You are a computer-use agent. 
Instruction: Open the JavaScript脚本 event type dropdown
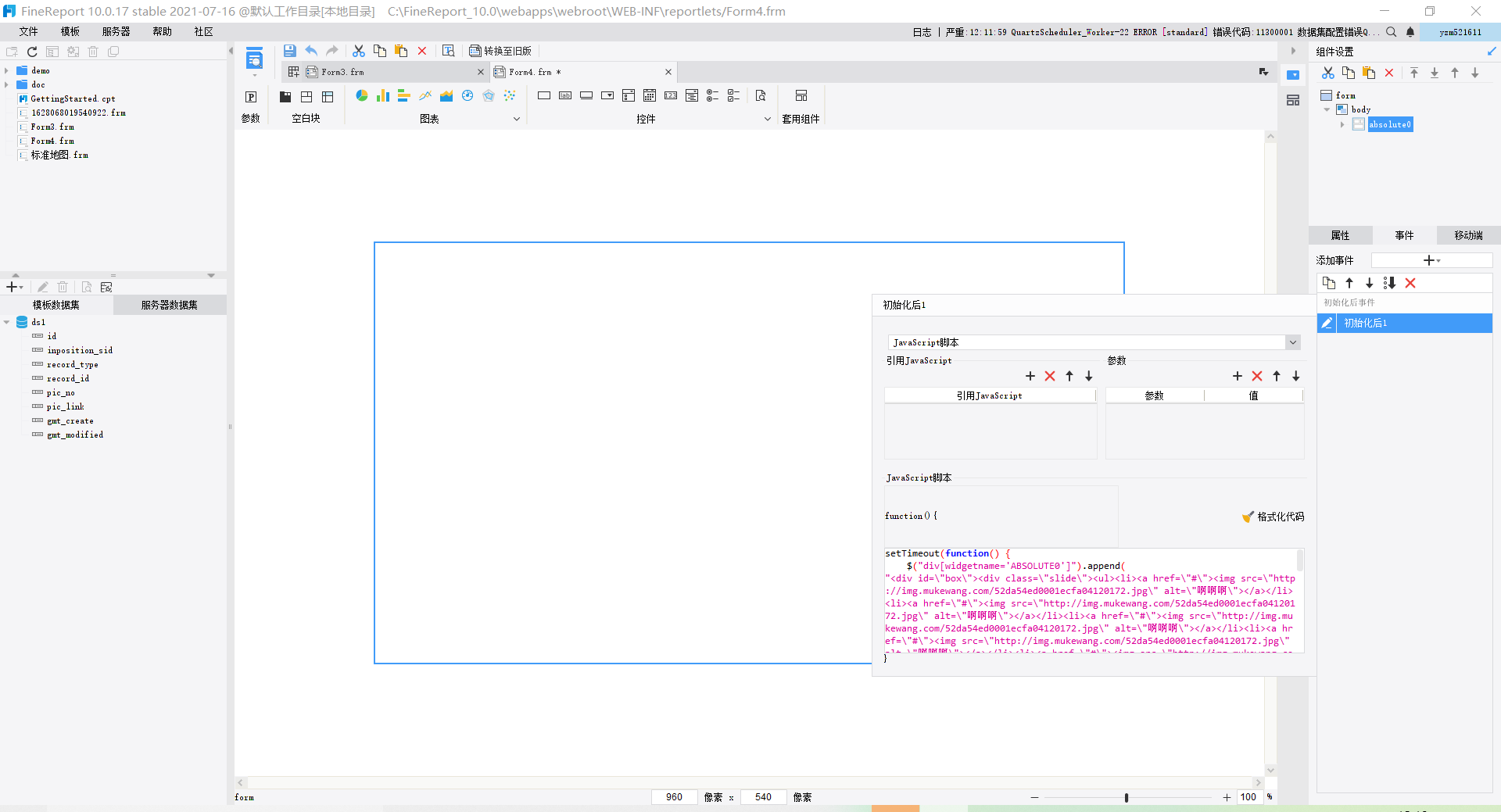coord(1293,342)
